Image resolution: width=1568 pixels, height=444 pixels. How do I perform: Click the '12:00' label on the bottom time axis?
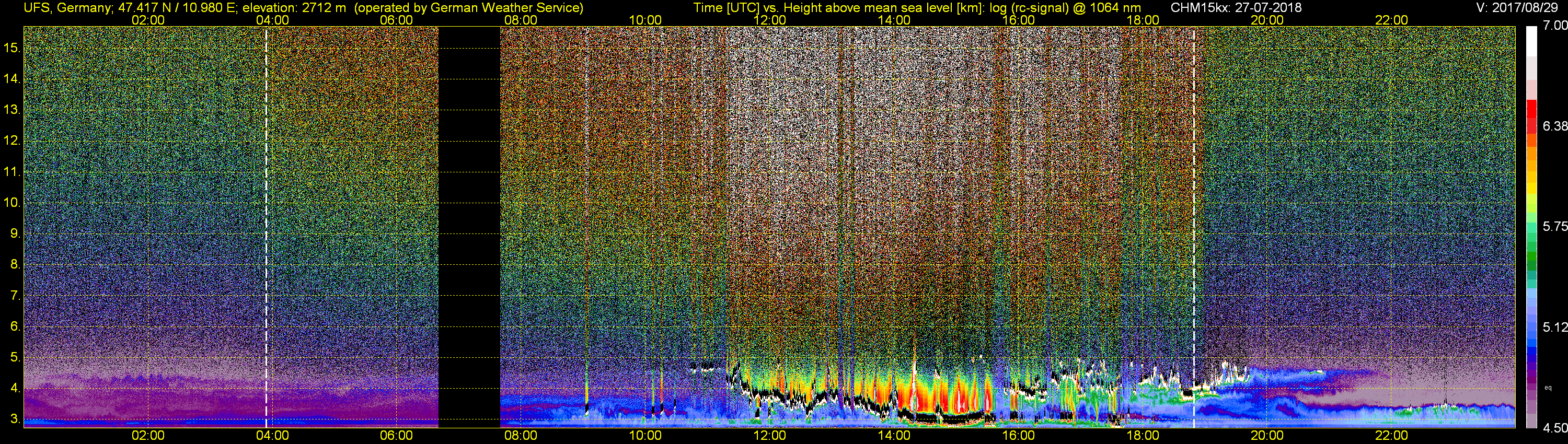click(769, 436)
